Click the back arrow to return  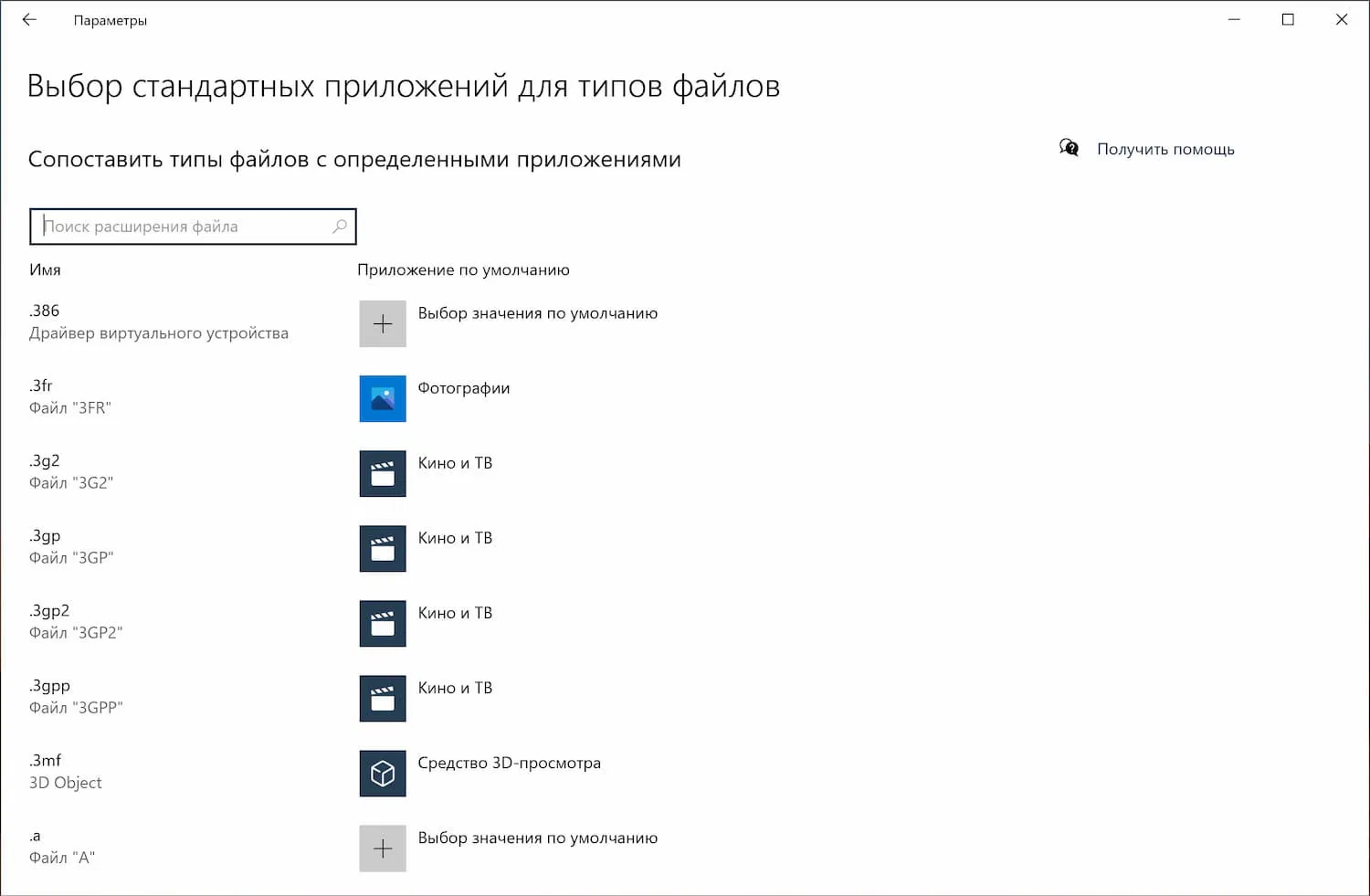[x=29, y=19]
